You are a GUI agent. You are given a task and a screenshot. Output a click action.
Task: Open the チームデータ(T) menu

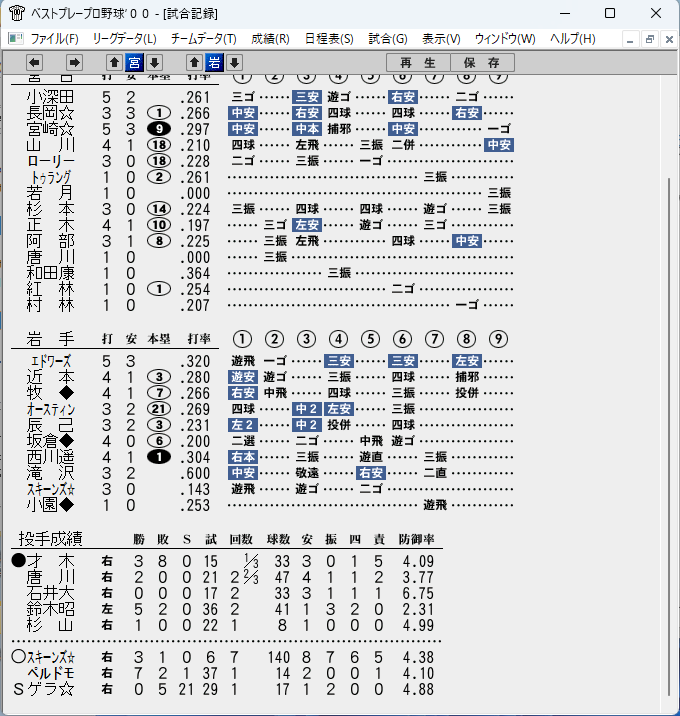[x=204, y=39]
